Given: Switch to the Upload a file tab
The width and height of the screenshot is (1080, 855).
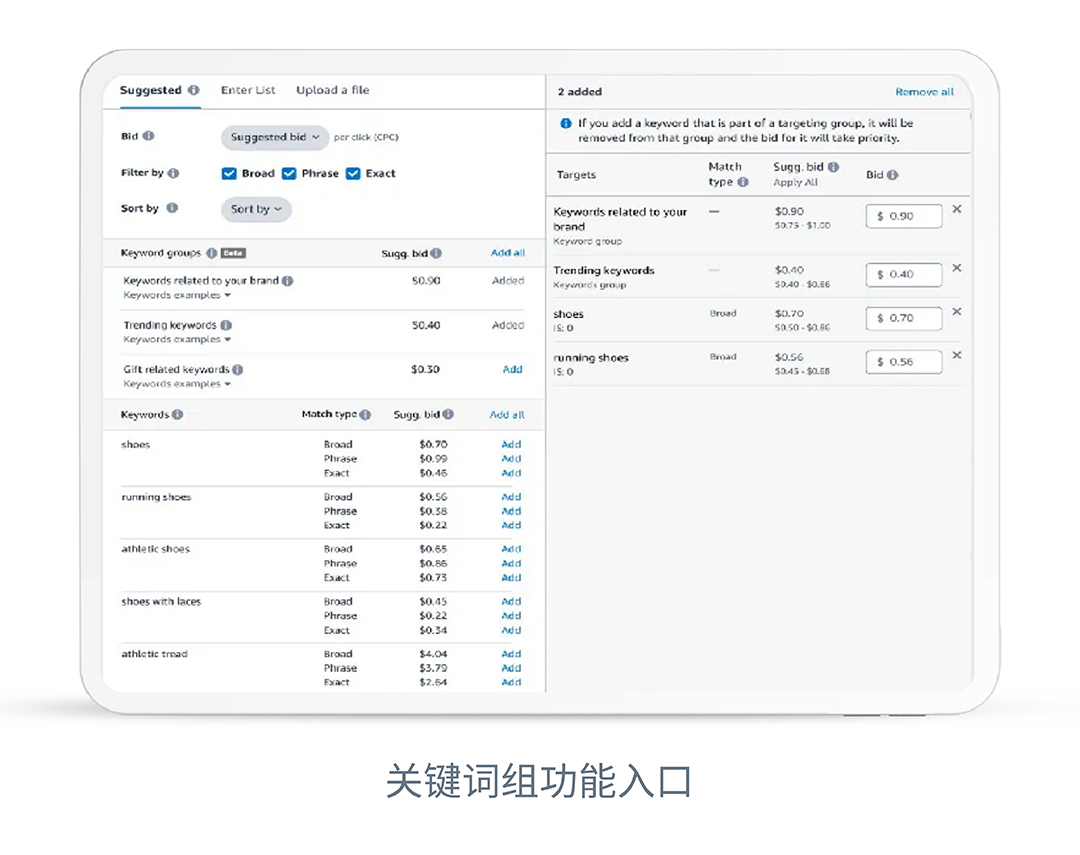Looking at the screenshot, I should click(x=333, y=90).
